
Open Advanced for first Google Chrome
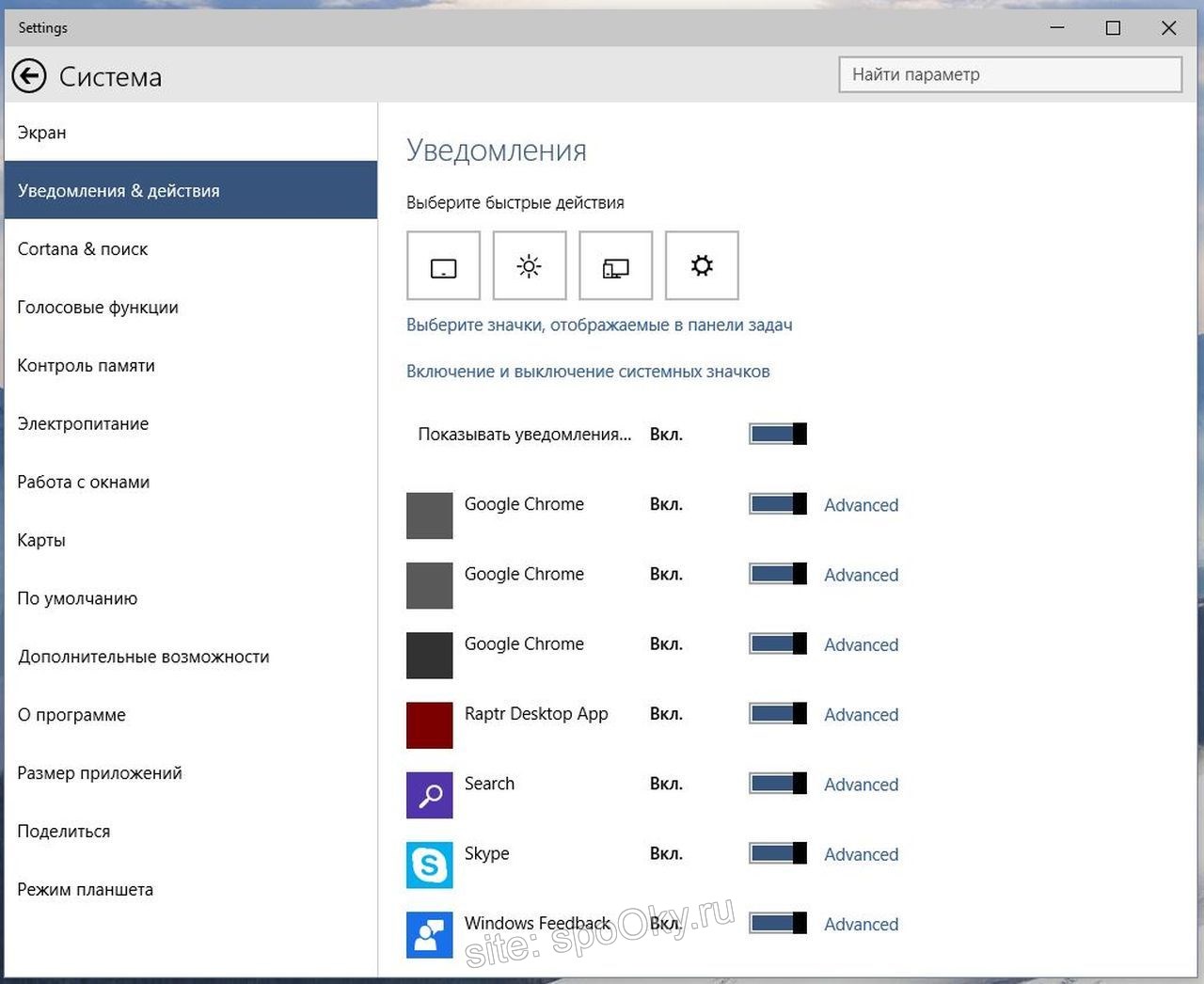coord(861,505)
